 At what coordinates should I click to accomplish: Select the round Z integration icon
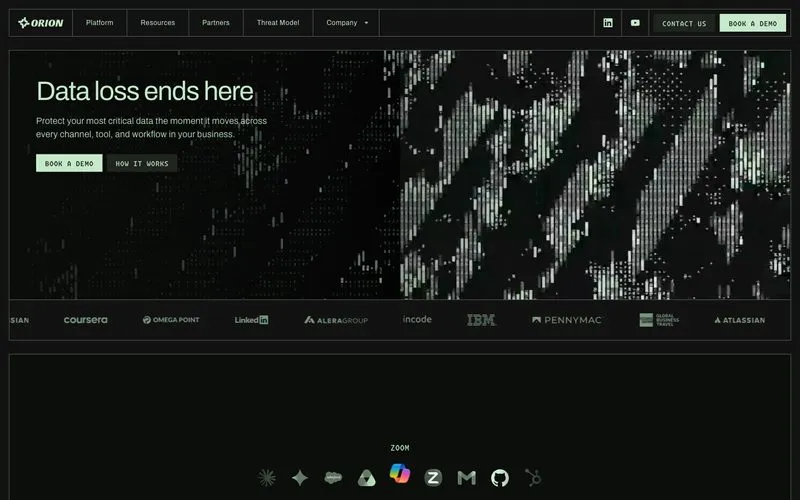433,478
